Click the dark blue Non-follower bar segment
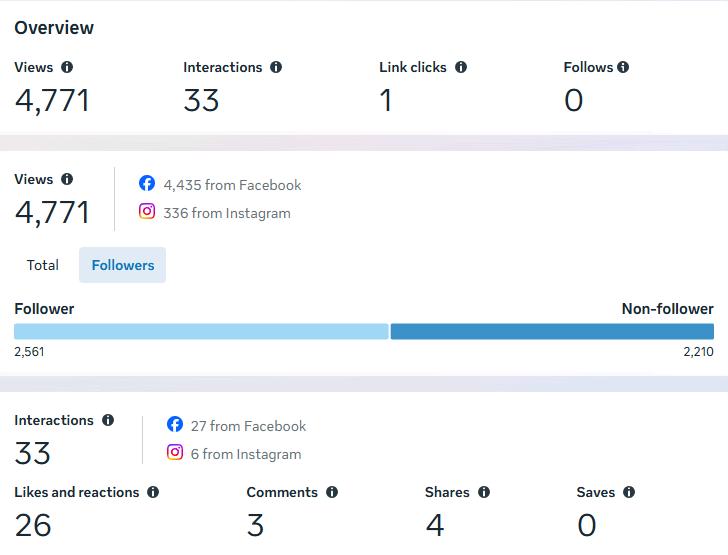Image resolution: width=728 pixels, height=555 pixels. click(552, 331)
